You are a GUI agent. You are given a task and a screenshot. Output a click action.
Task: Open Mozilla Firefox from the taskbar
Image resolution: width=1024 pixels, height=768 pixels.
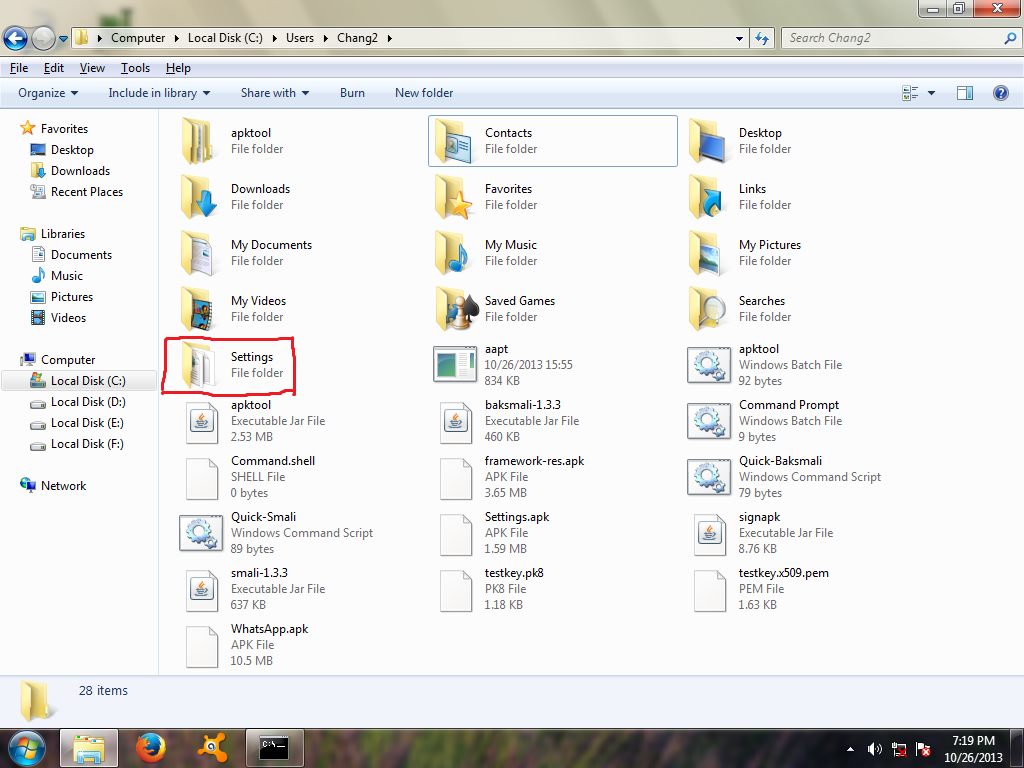coord(151,748)
